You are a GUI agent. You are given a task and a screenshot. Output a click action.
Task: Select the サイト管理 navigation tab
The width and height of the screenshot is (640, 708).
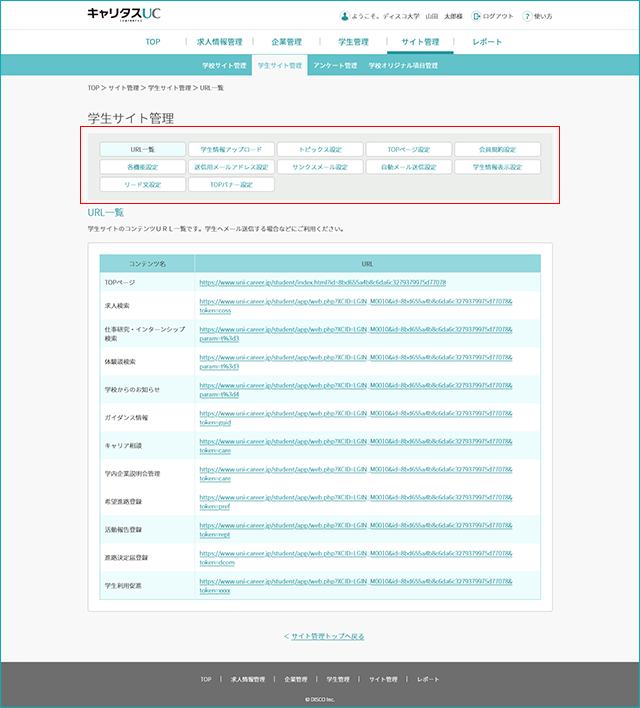[420, 42]
